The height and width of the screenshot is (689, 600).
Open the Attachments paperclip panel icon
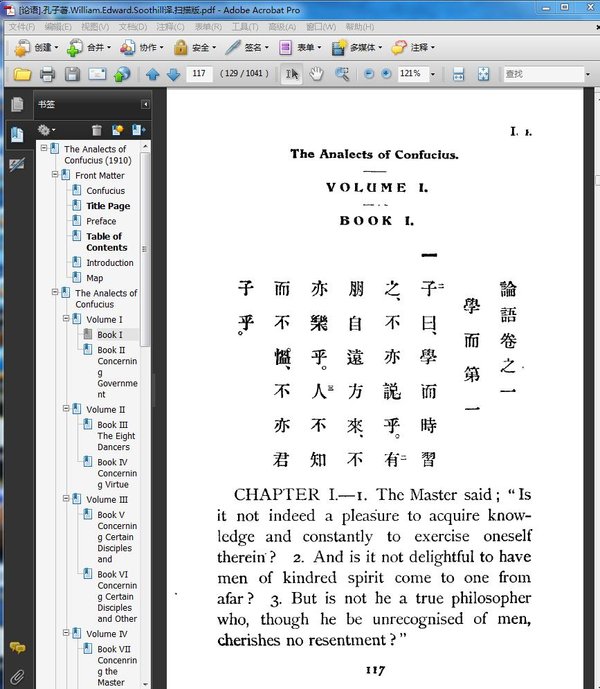[x=17, y=677]
